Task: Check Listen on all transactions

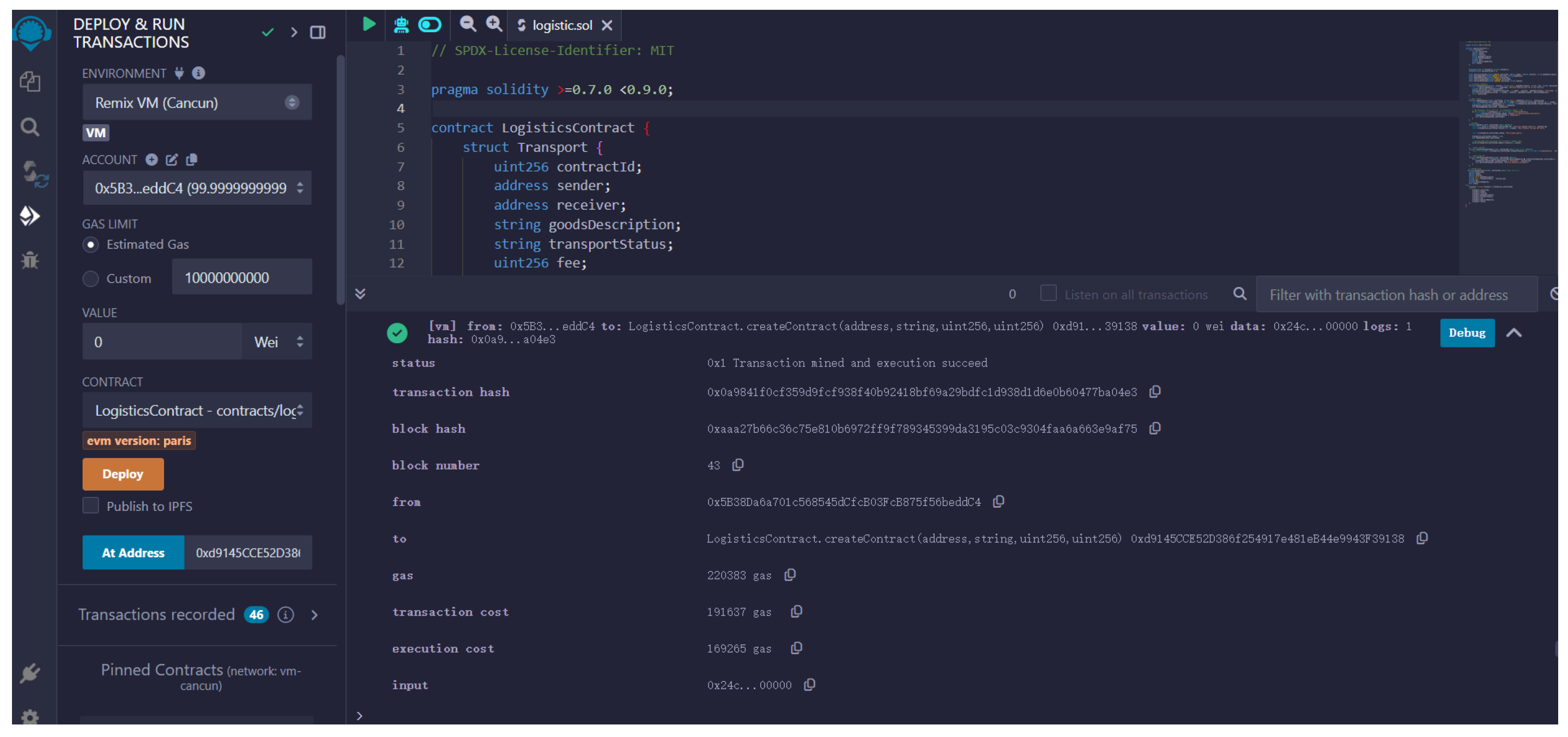Action: click(x=1048, y=294)
